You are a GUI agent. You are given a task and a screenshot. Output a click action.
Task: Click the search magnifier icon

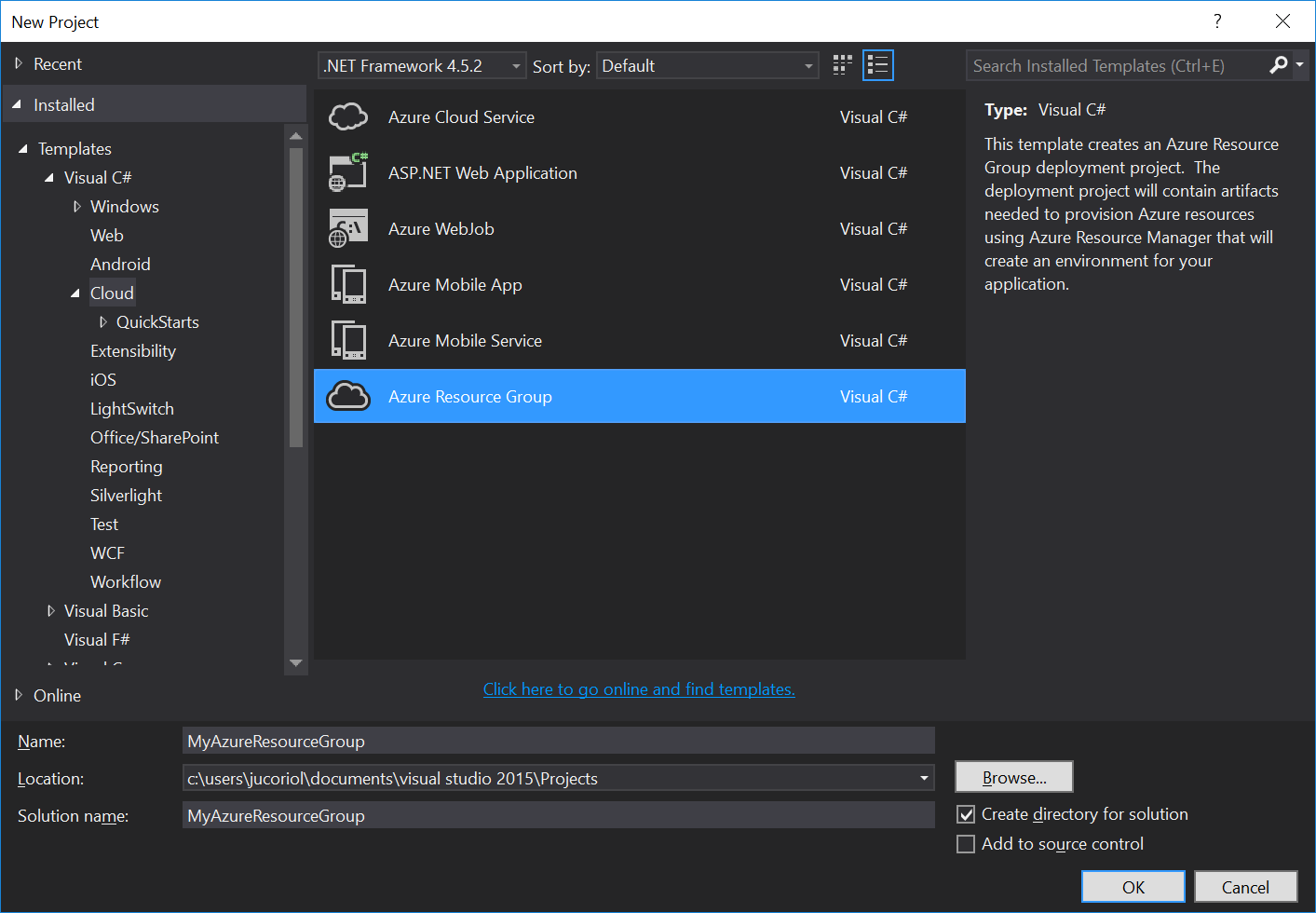(1279, 64)
